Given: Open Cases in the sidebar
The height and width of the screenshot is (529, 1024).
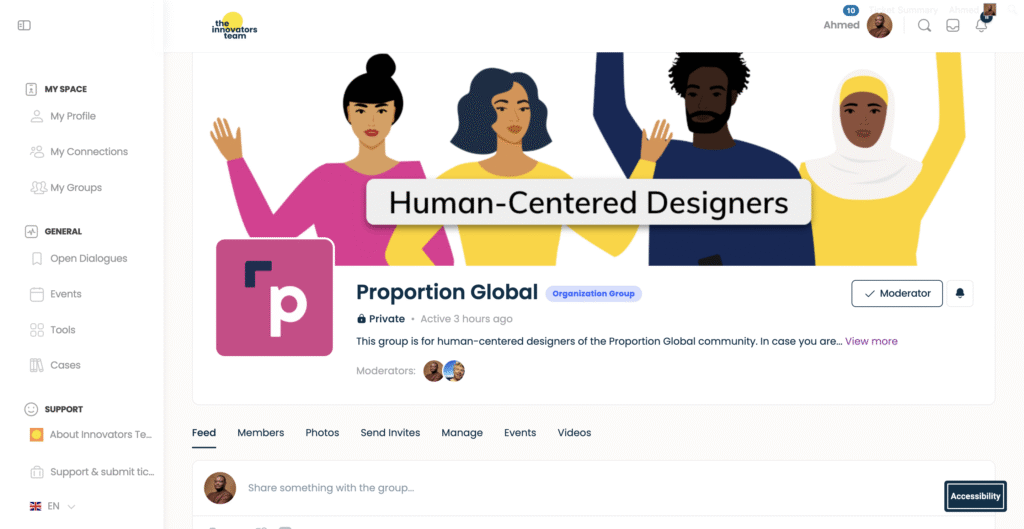Looking at the screenshot, I should (x=56, y=365).
